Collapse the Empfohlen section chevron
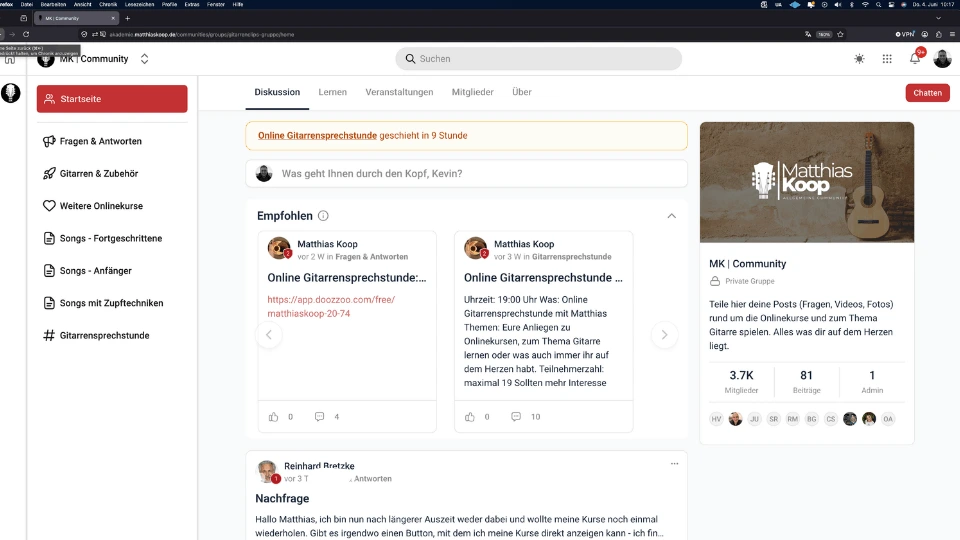 point(672,216)
